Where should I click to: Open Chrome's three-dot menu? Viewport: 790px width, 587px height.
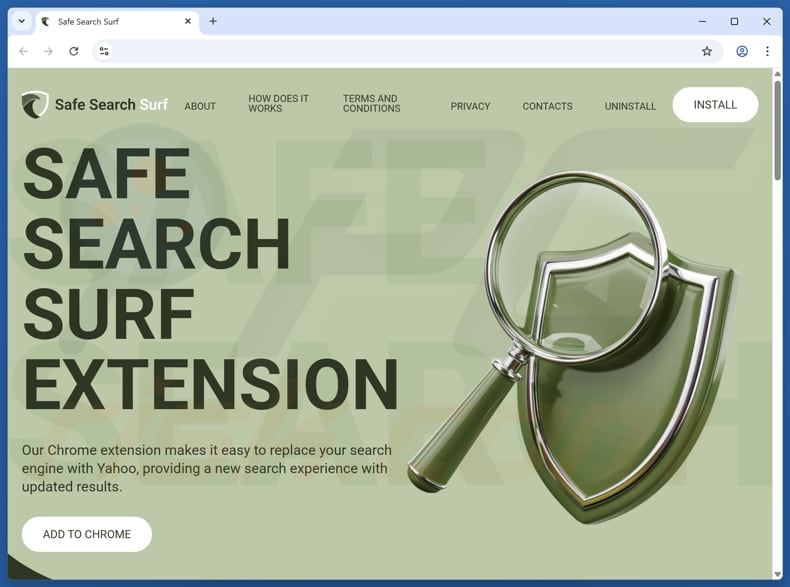(x=767, y=51)
